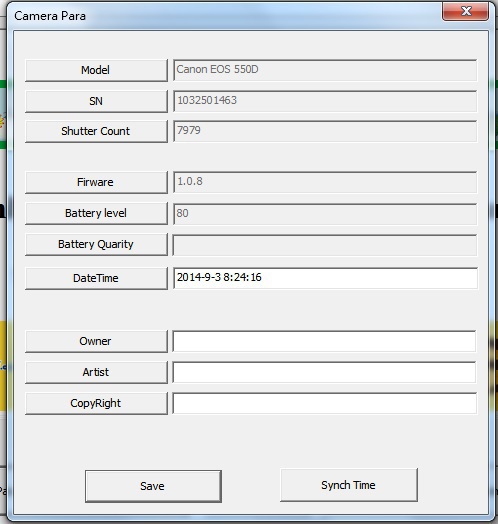Focus the CopyRight text field
Image resolution: width=498 pixels, height=524 pixels.
[x=325, y=403]
